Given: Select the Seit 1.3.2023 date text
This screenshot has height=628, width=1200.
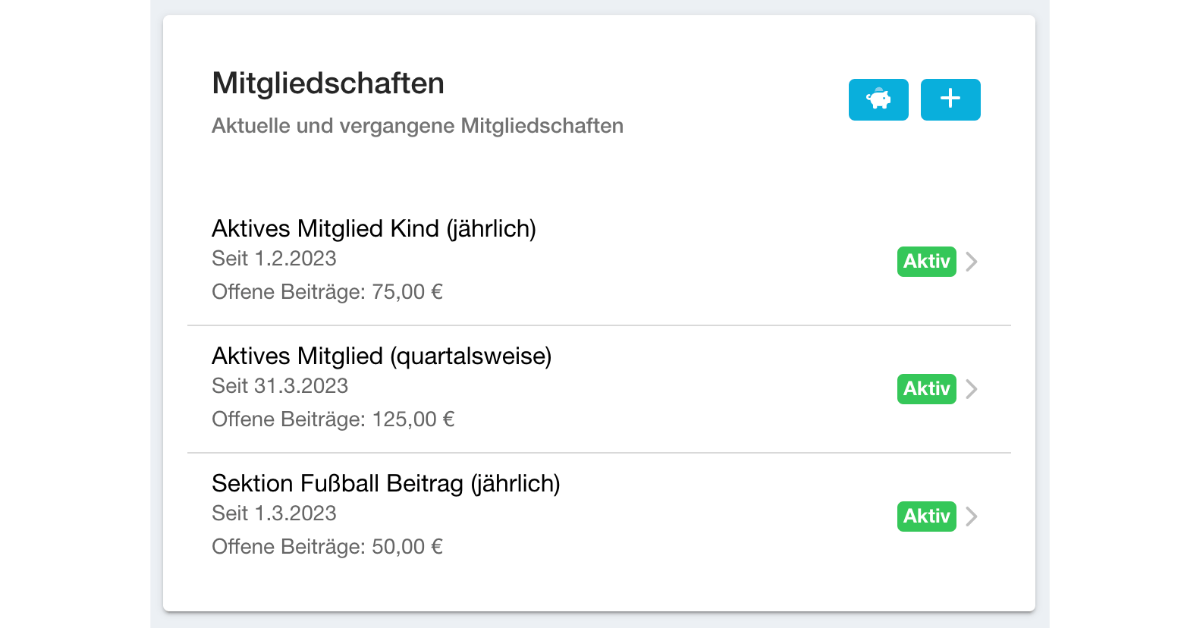Looking at the screenshot, I should coord(274,514).
